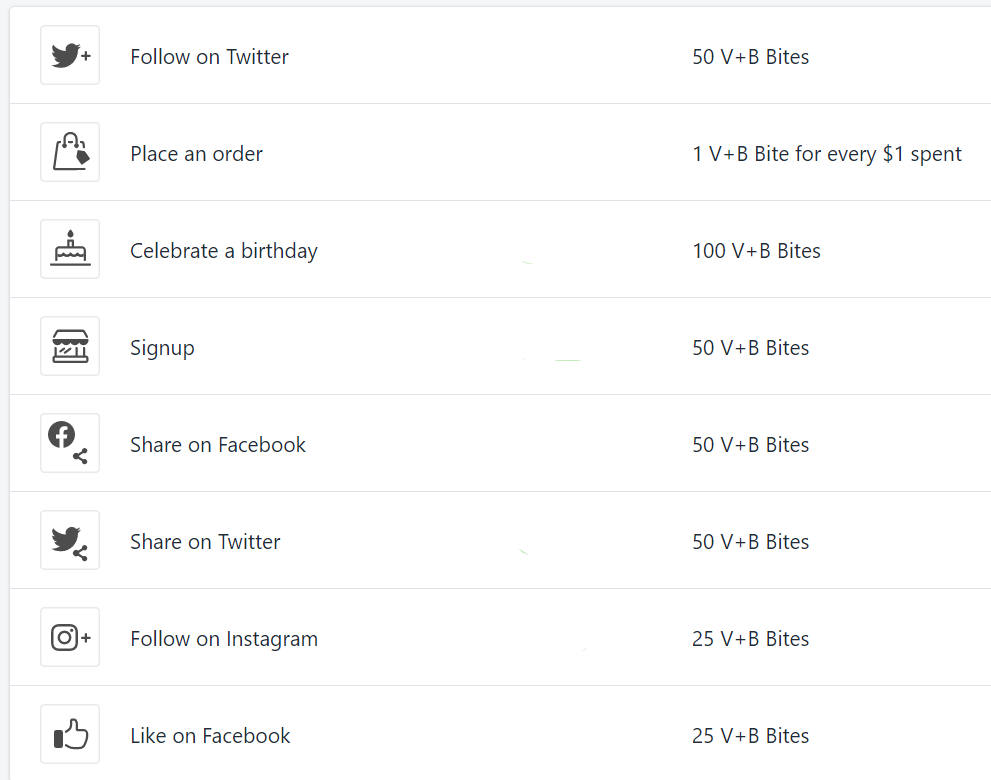Open Follow on Instagram row text
Image resolution: width=991 pixels, height=780 pixels.
click(x=224, y=639)
